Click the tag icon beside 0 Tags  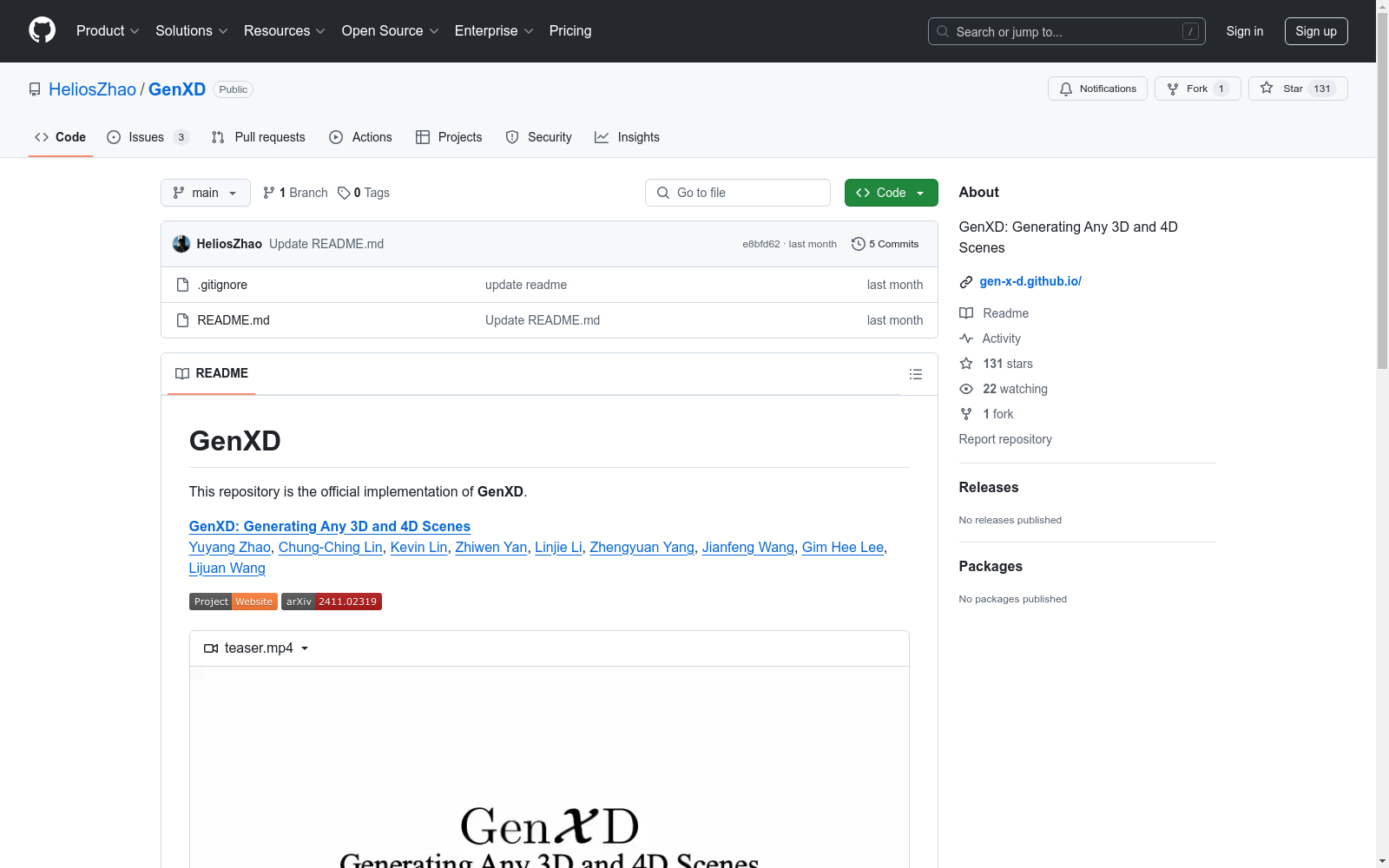[344, 193]
